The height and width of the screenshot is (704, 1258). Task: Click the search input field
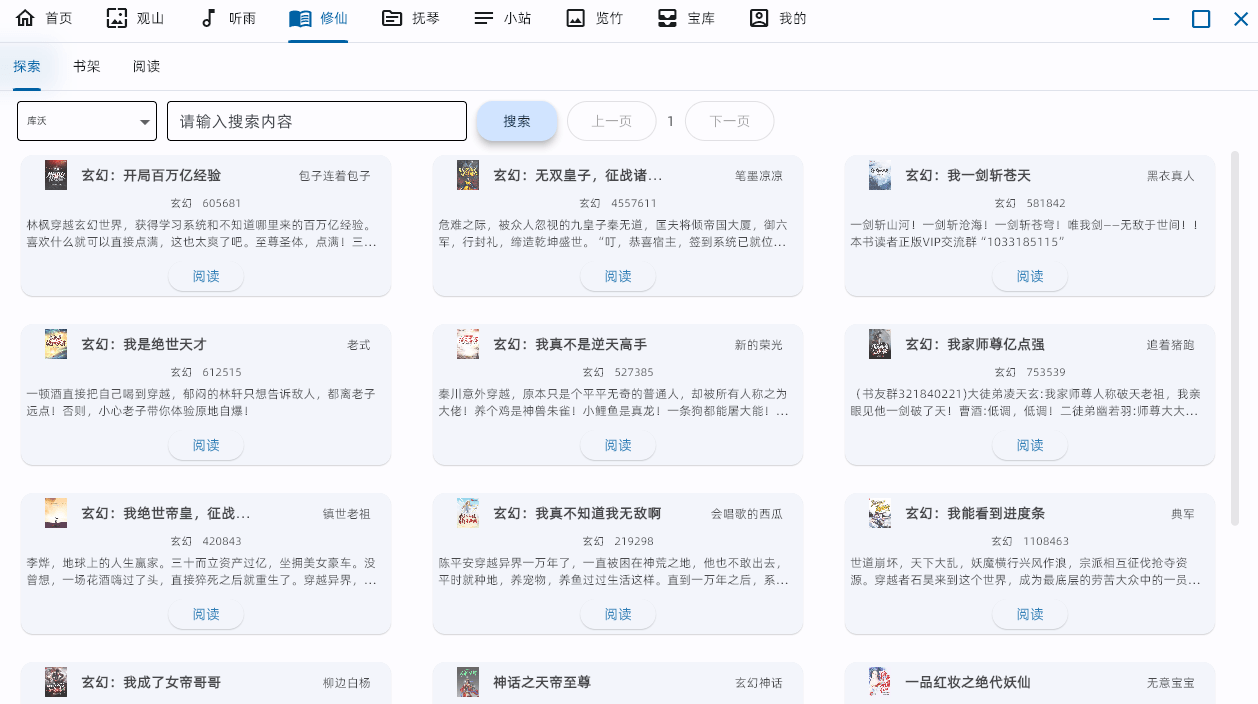tap(317, 121)
